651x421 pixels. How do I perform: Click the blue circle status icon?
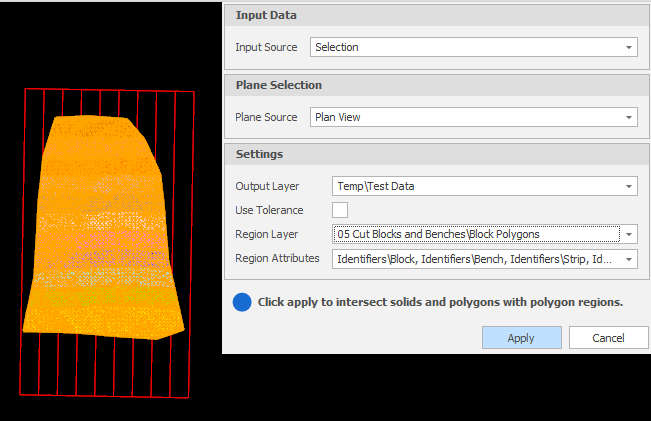pos(242,302)
